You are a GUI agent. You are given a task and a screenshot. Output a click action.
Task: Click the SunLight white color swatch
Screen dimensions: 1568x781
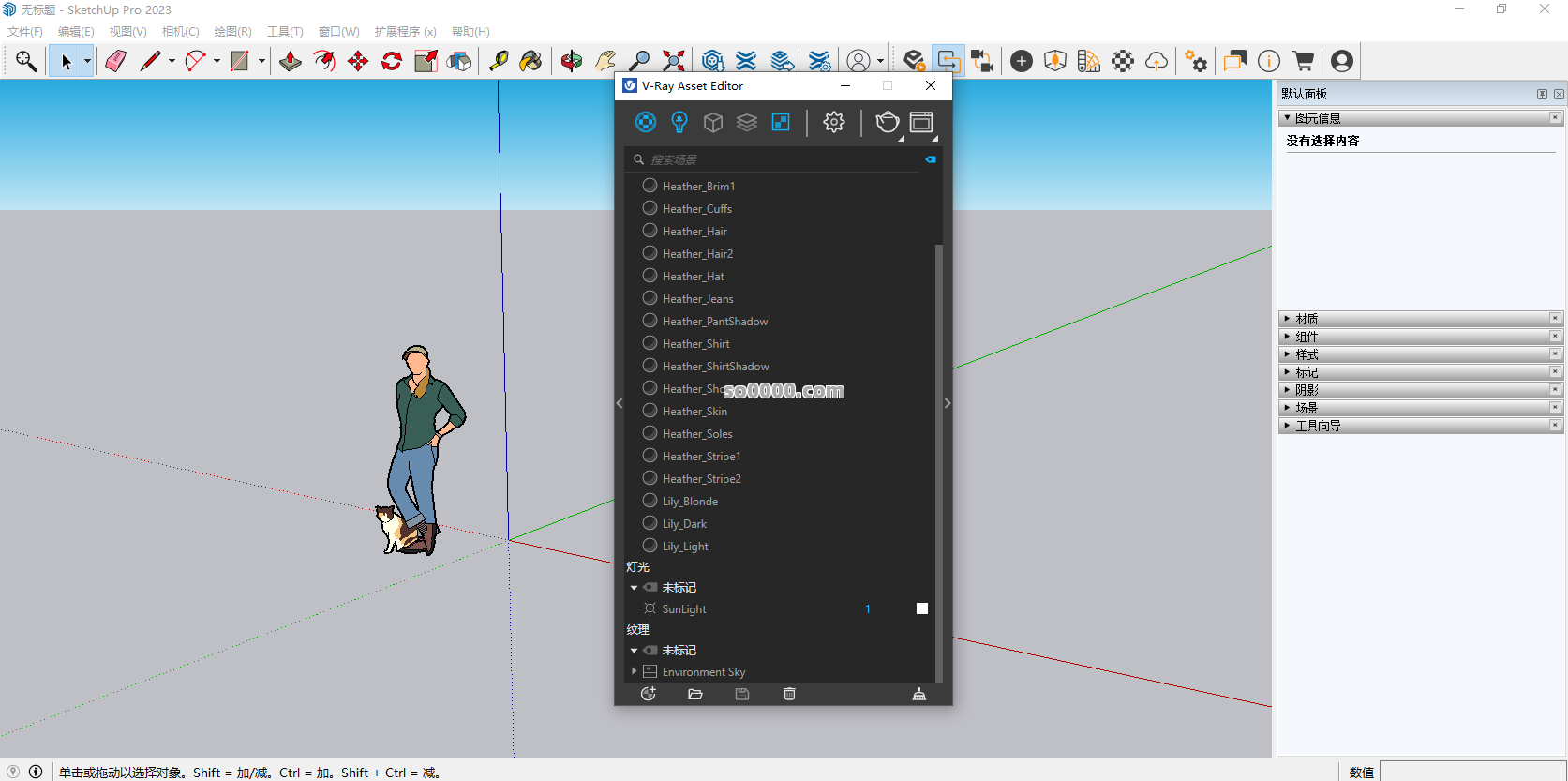(922, 608)
